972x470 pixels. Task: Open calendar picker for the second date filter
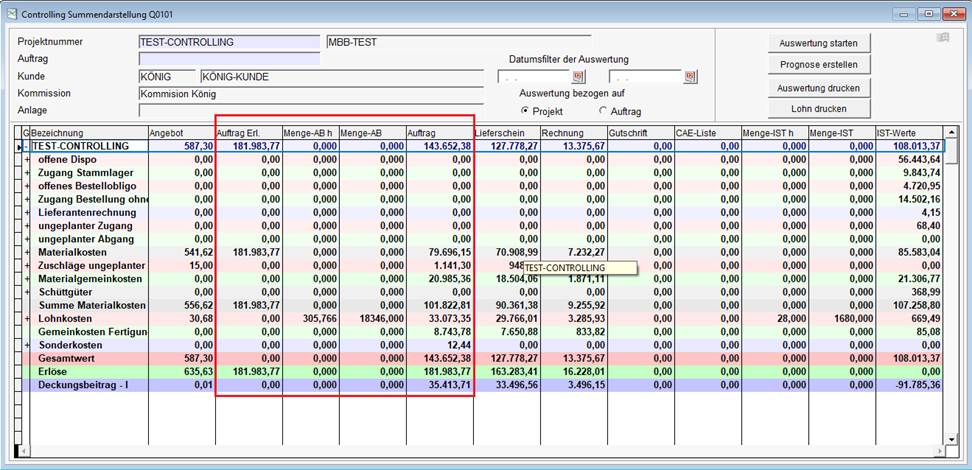click(x=689, y=77)
